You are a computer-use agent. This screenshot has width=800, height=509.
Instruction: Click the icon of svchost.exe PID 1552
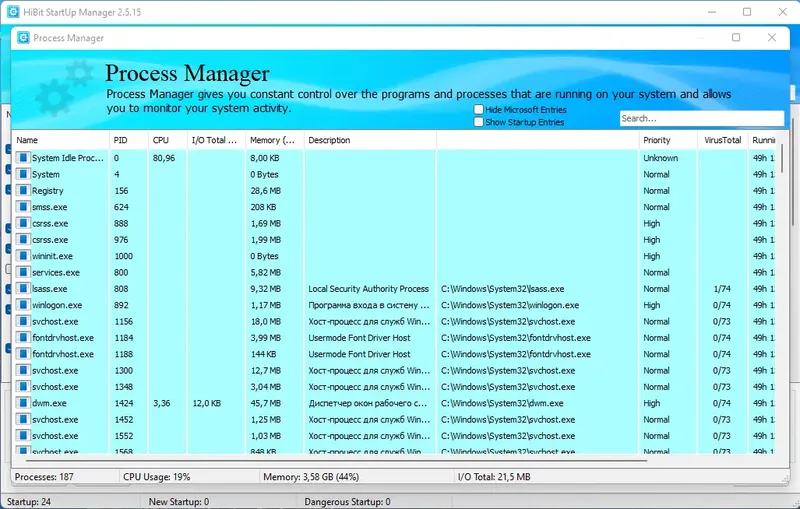click(x=22, y=435)
